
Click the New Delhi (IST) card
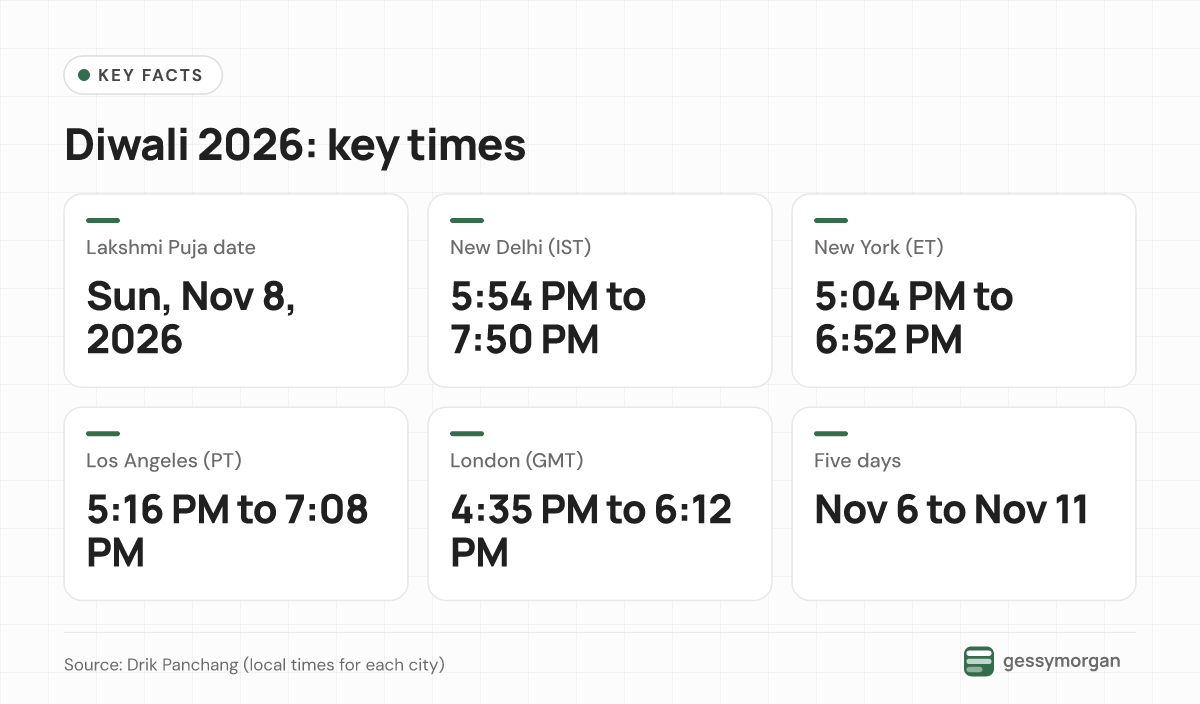tap(600, 290)
